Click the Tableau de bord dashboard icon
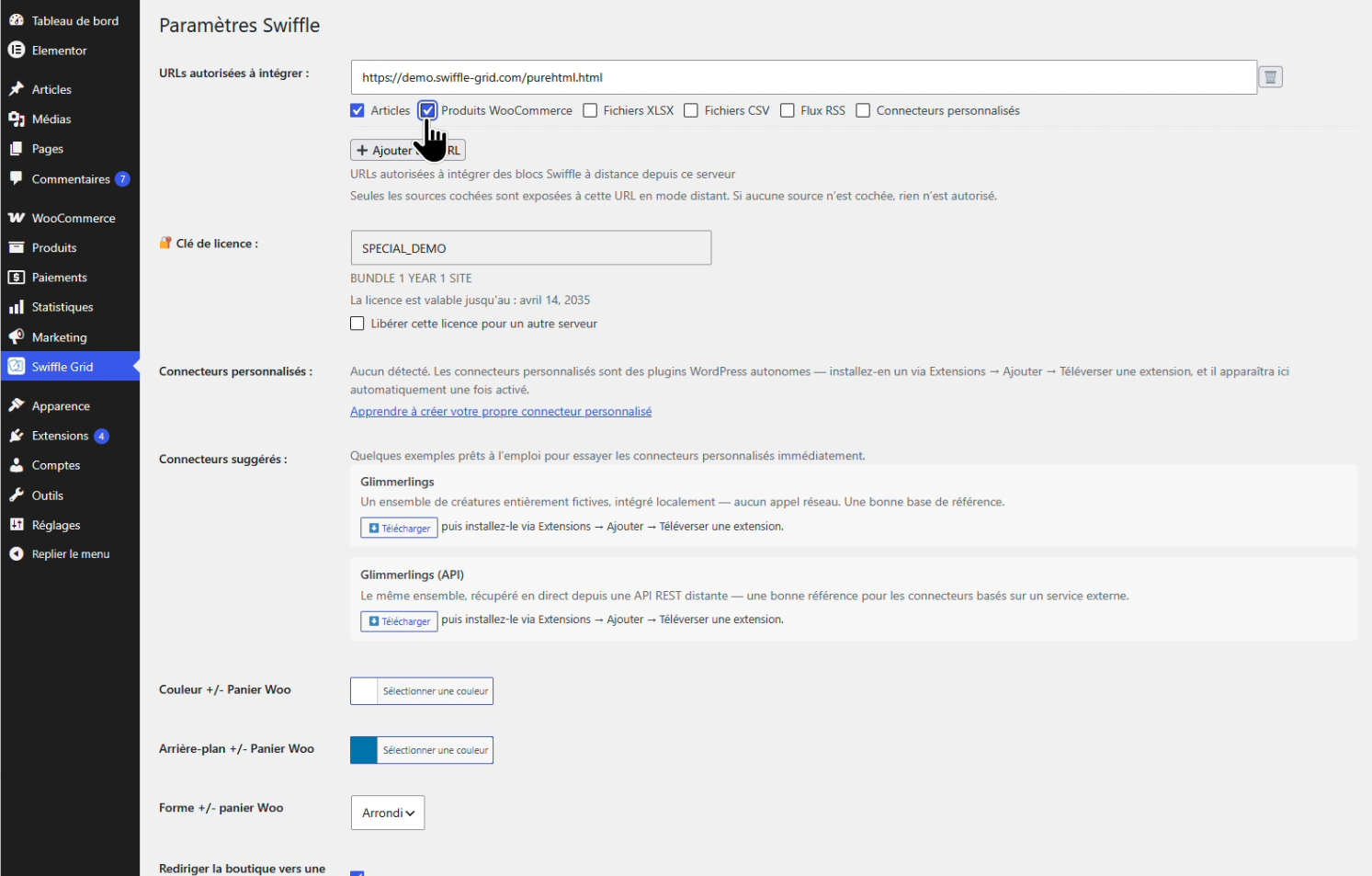 click(x=16, y=20)
